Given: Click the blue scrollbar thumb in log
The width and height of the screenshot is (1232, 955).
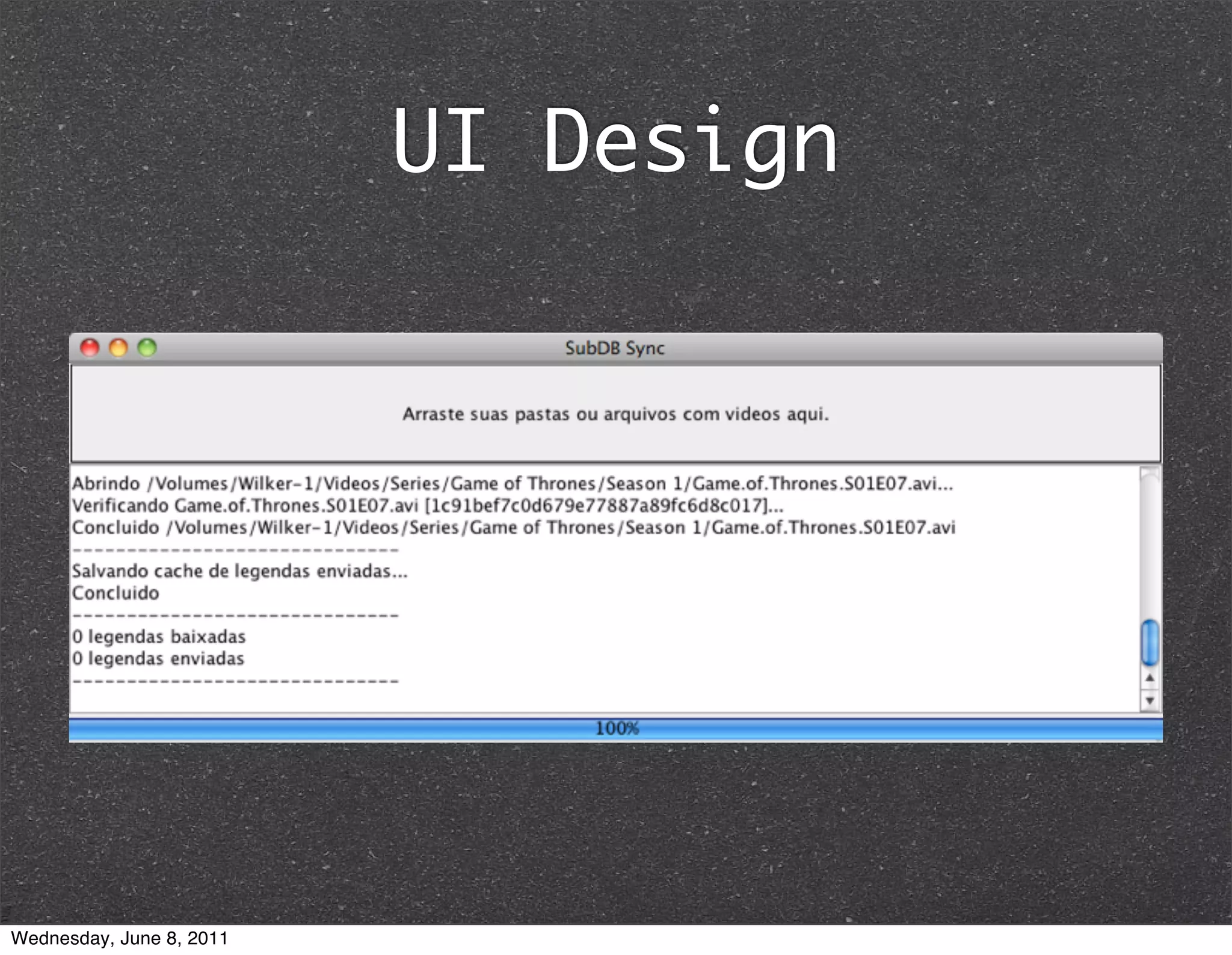Looking at the screenshot, I should coord(1150,643).
